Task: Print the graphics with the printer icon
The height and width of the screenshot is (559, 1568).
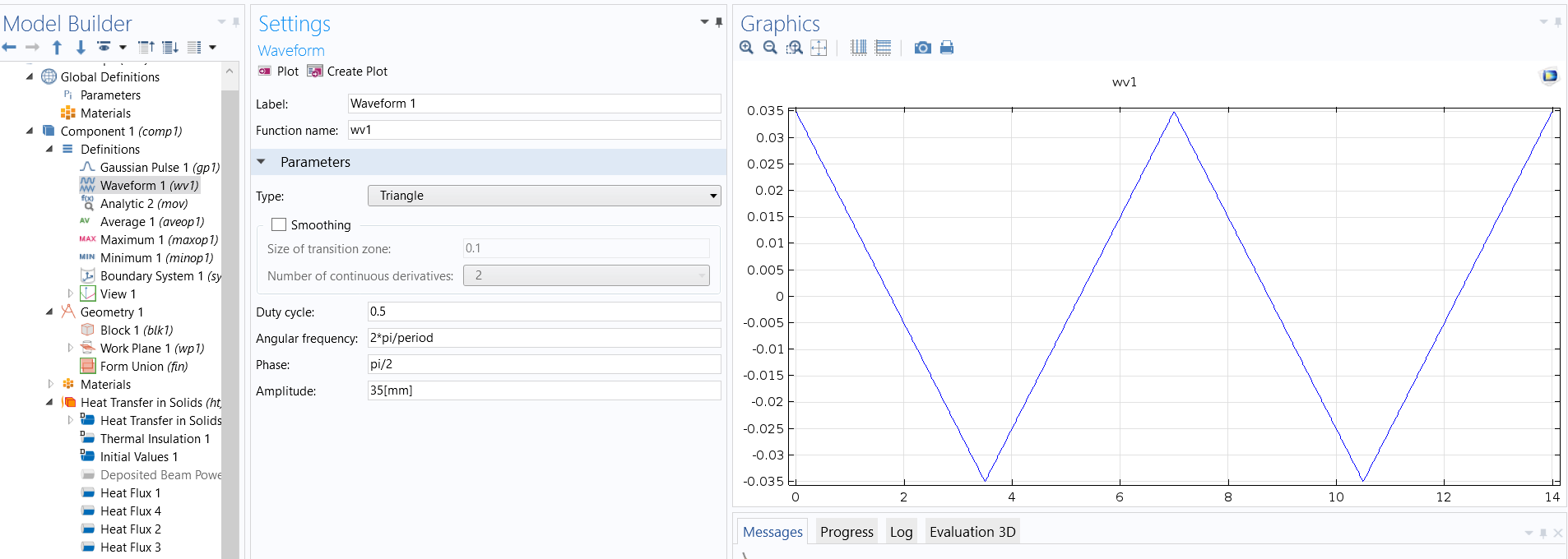Action: coord(947,48)
